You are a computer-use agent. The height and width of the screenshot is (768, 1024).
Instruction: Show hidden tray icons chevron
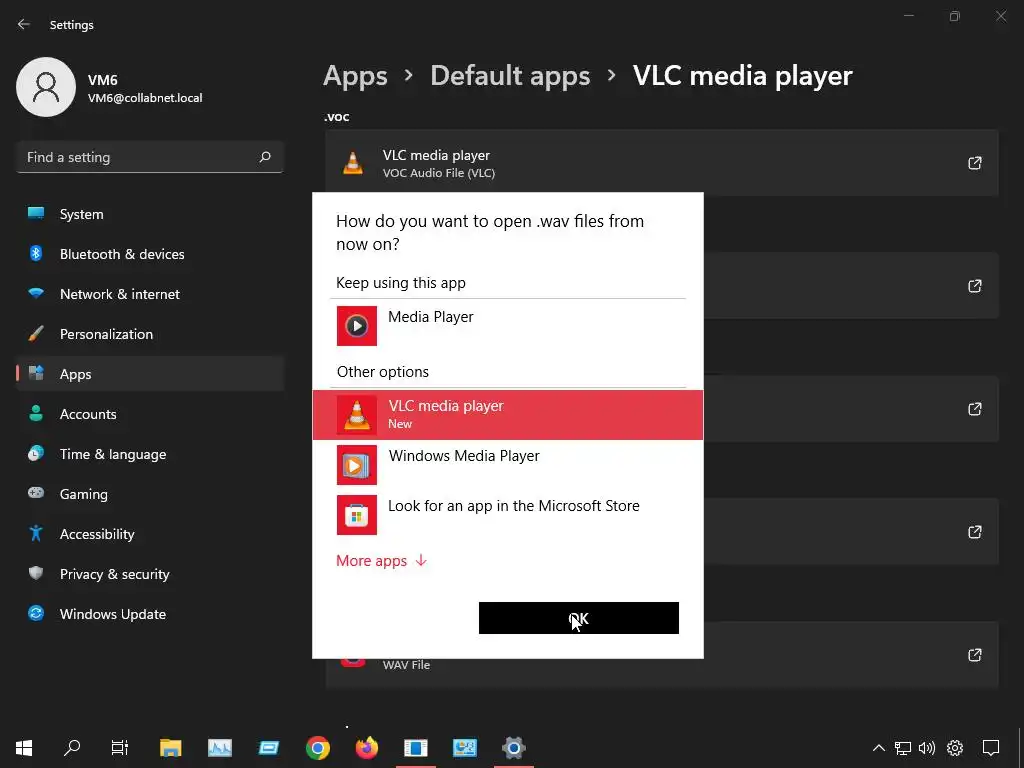pos(879,748)
